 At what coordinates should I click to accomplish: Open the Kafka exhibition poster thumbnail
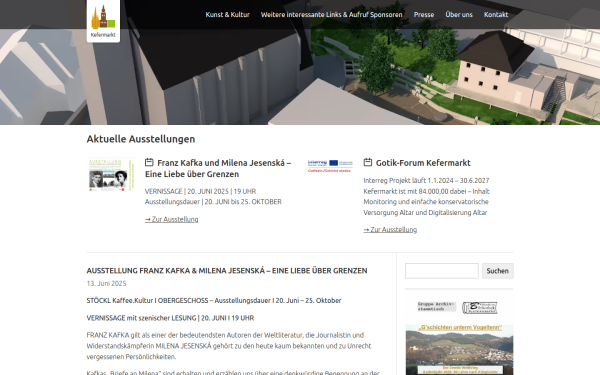click(111, 175)
